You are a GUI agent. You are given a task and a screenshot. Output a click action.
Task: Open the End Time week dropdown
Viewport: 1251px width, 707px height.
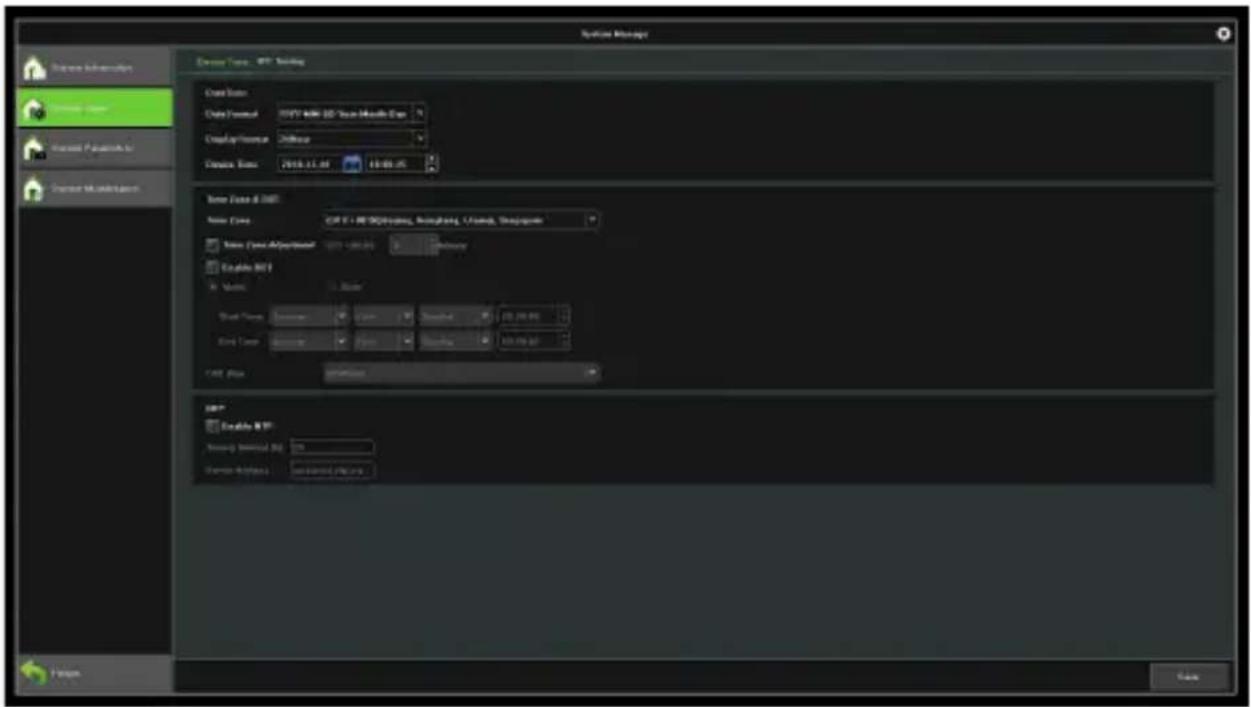(x=383, y=341)
